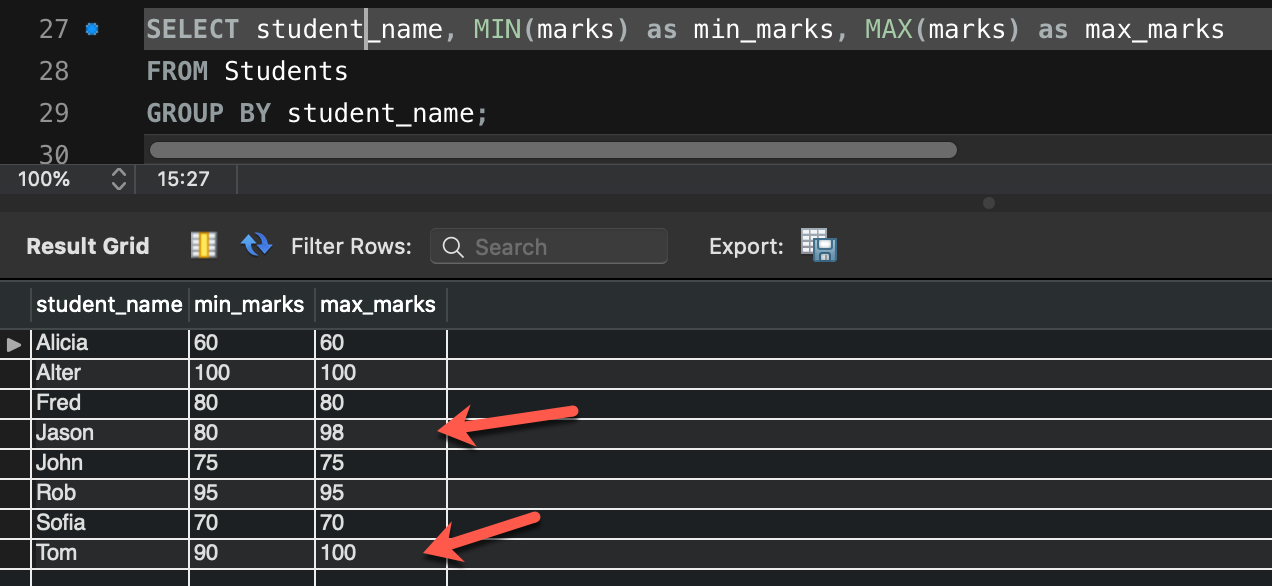Select the row for student Alter

[x=109, y=373]
